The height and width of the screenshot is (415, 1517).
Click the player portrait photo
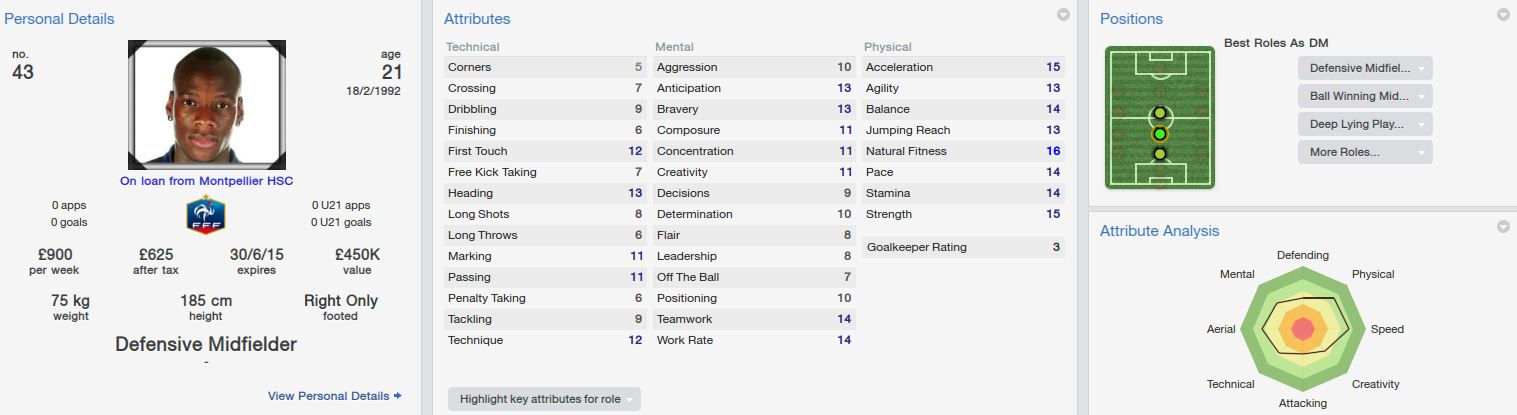tap(207, 105)
